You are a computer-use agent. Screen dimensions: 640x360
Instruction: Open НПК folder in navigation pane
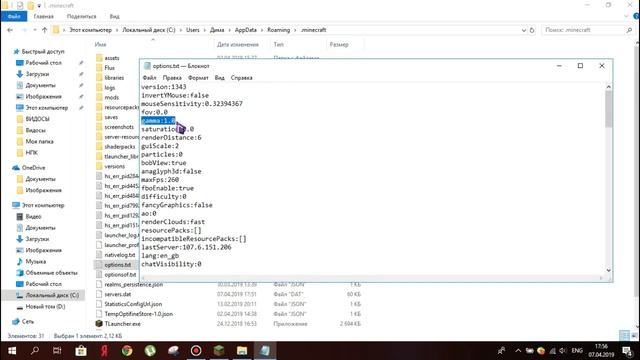(31, 153)
